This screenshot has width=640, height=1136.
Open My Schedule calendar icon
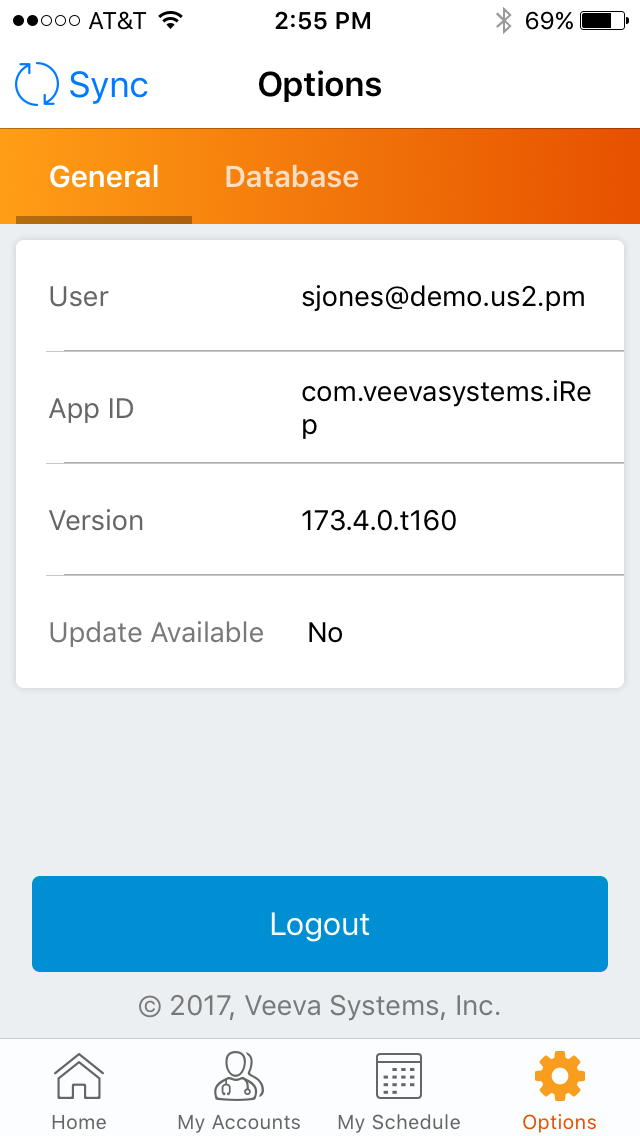click(399, 1077)
